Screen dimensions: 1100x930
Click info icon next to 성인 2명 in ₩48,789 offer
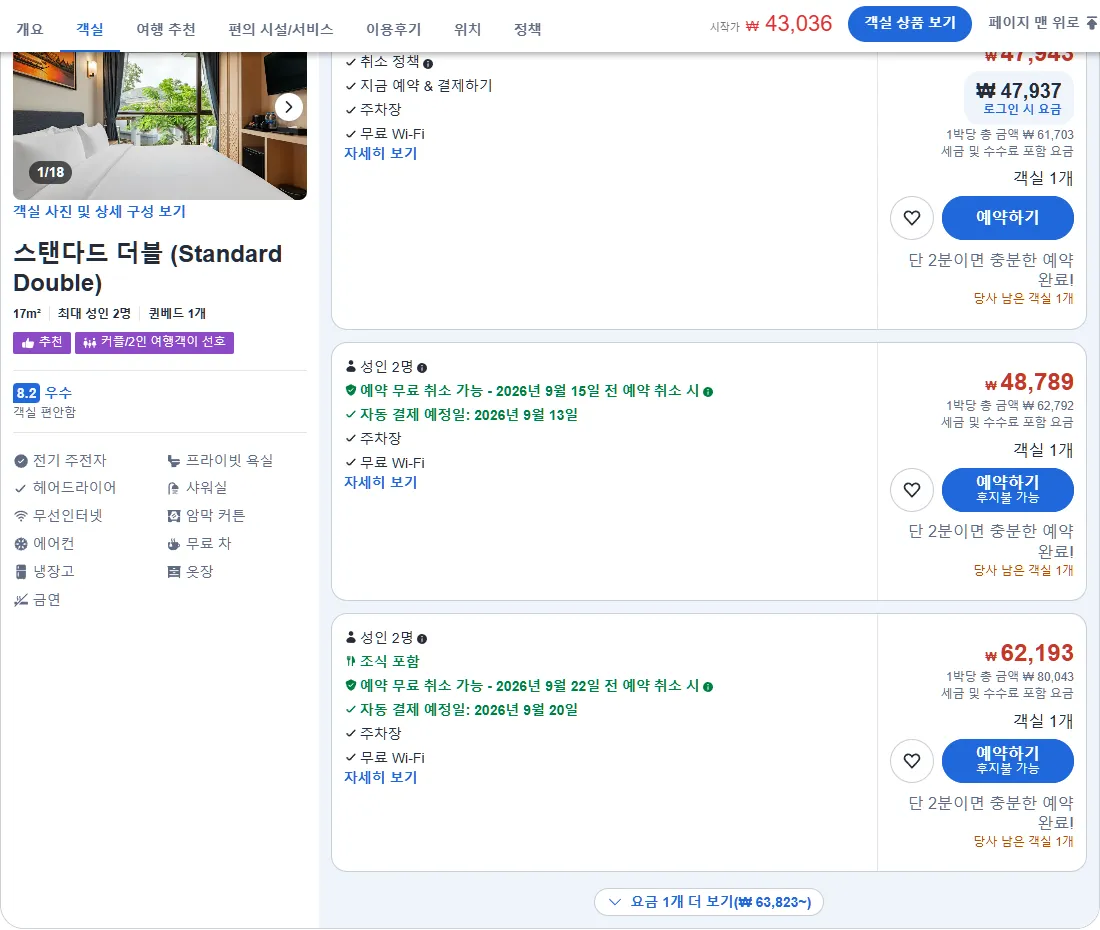422,368
